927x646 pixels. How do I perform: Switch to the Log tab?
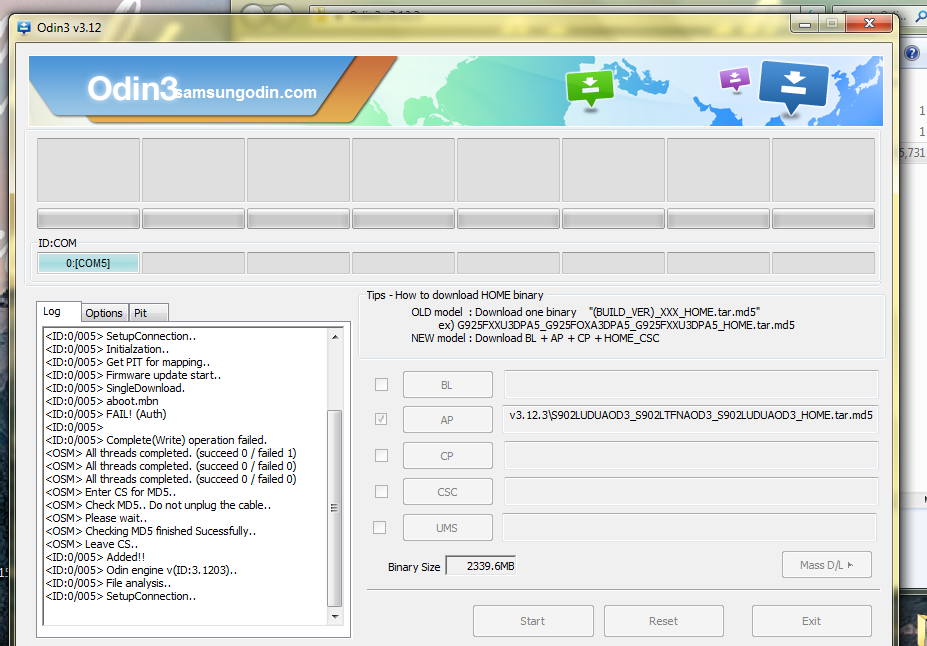[x=59, y=311]
